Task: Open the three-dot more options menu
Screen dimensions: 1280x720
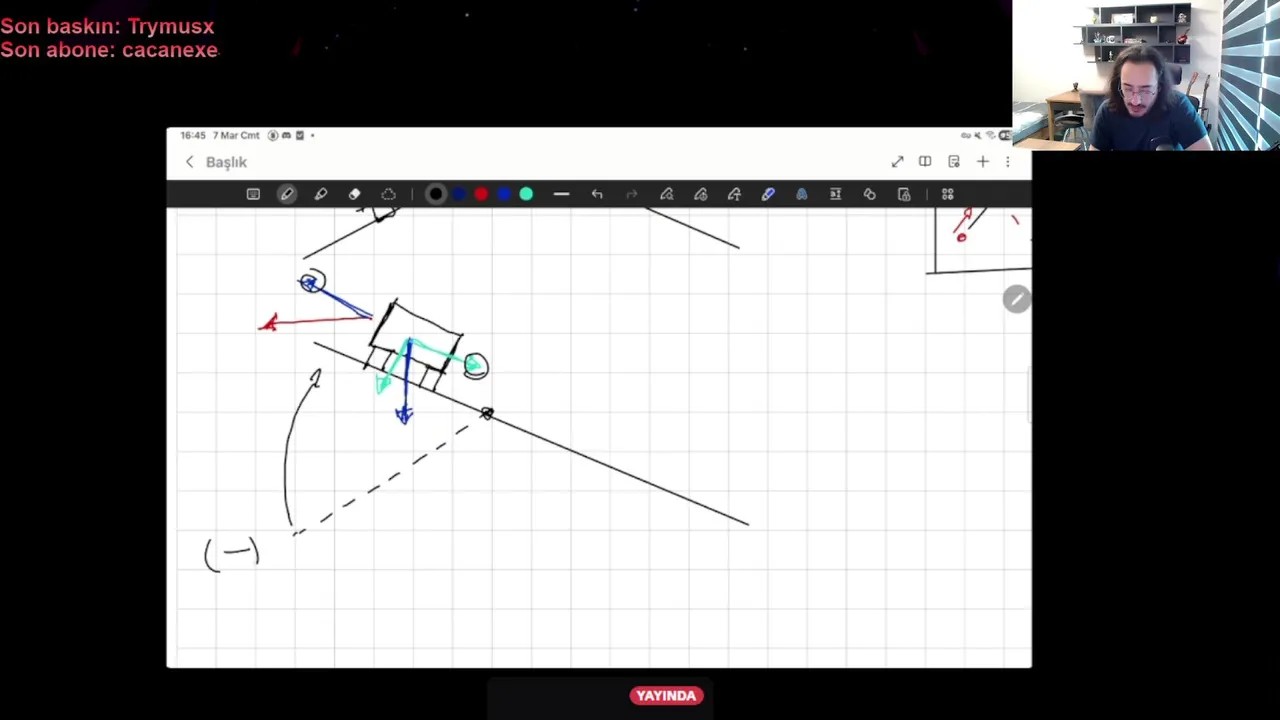Action: (x=1008, y=162)
